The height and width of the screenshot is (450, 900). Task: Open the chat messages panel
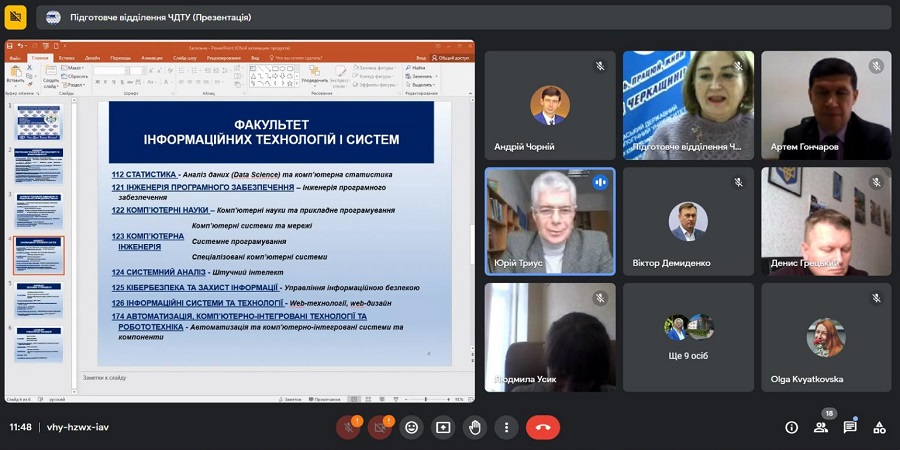(850, 427)
